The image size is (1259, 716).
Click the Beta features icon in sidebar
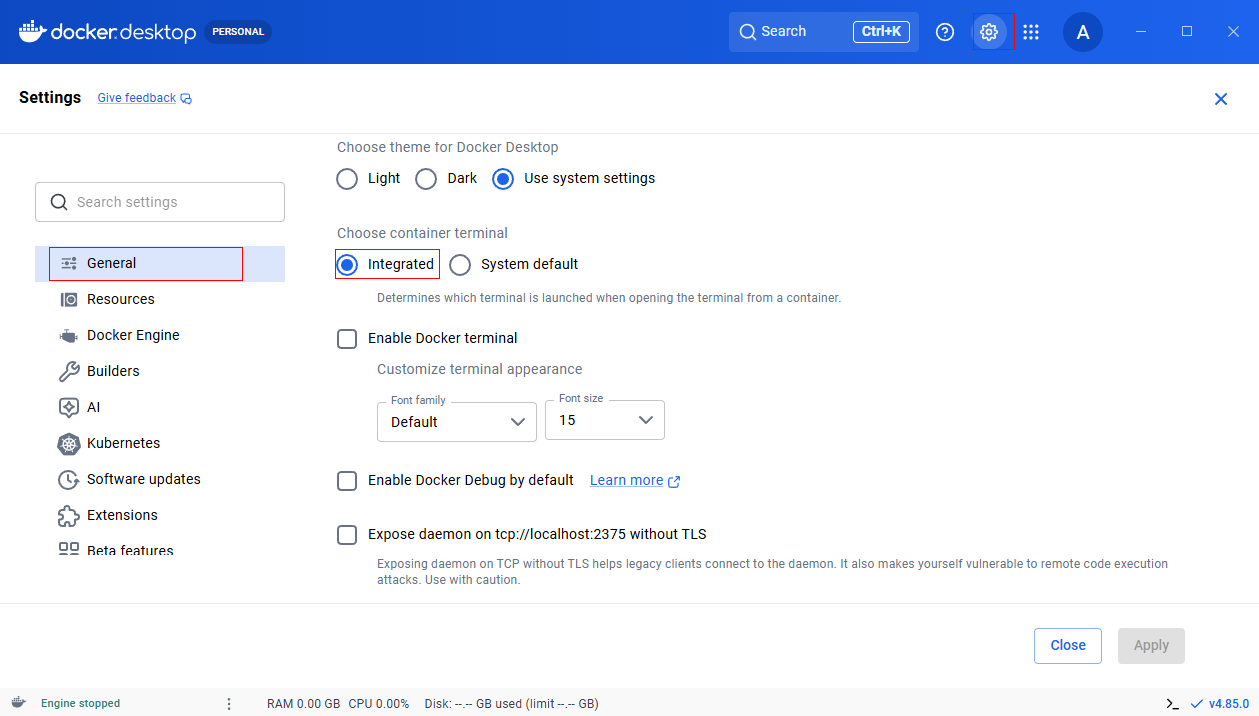click(x=69, y=549)
